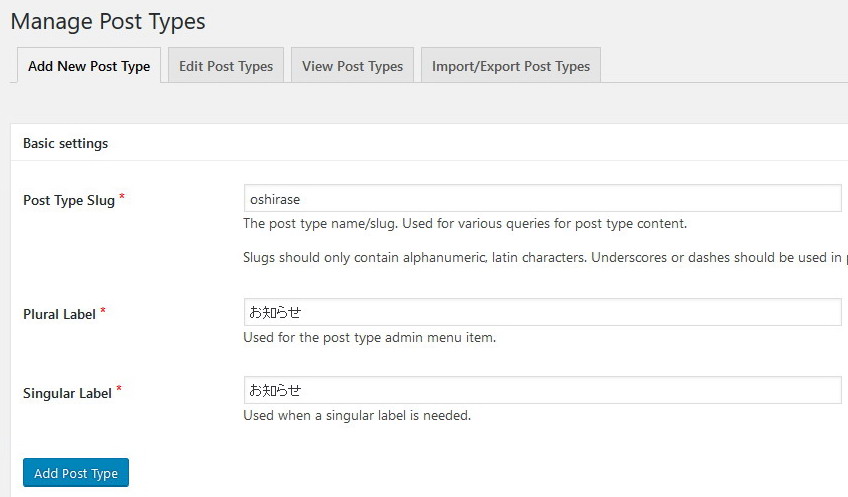Click the red asterisk beside Plural Label
Image resolution: width=848 pixels, height=497 pixels.
[103, 311]
